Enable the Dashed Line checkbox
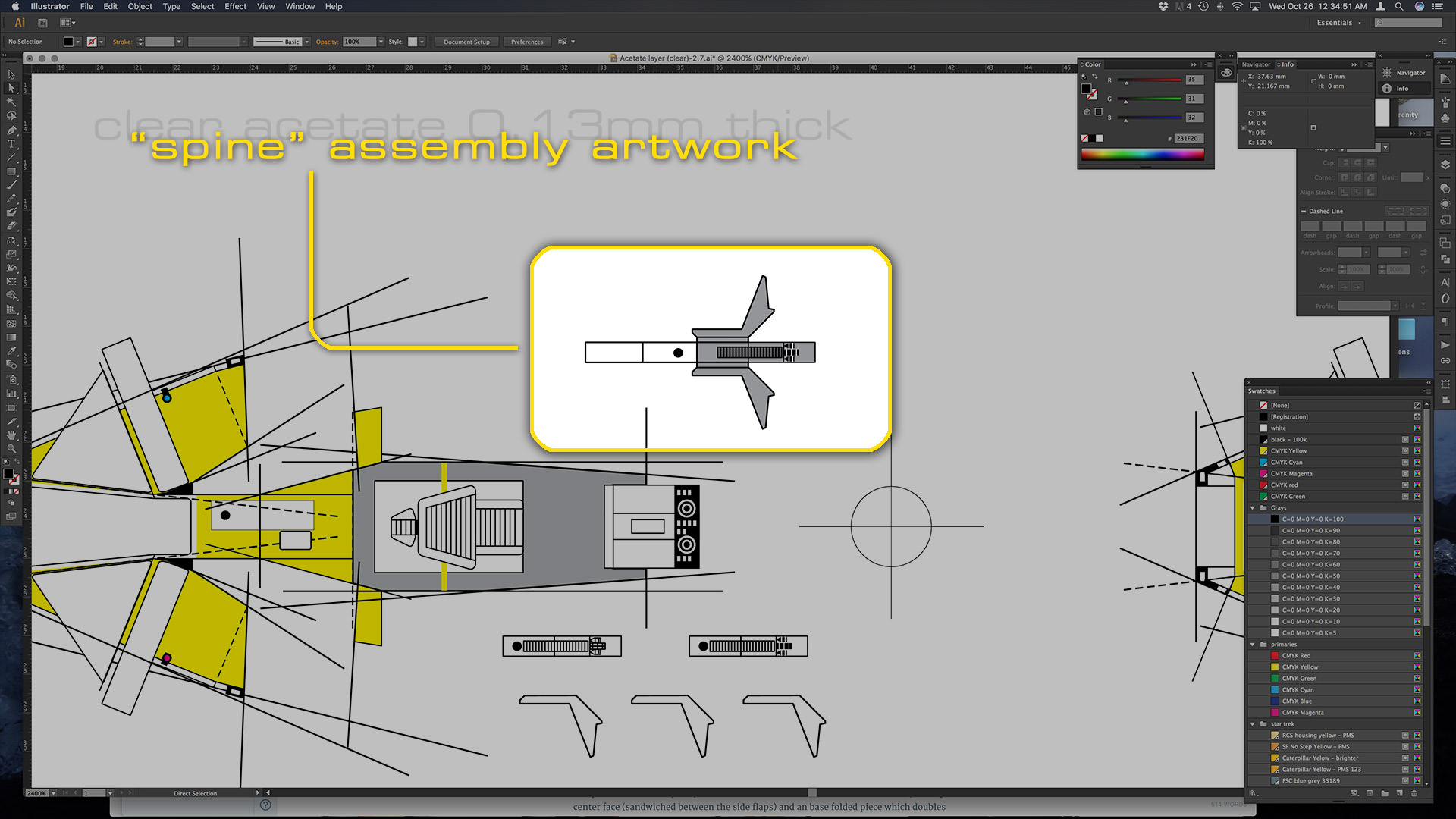The image size is (1456, 819). click(x=1304, y=212)
